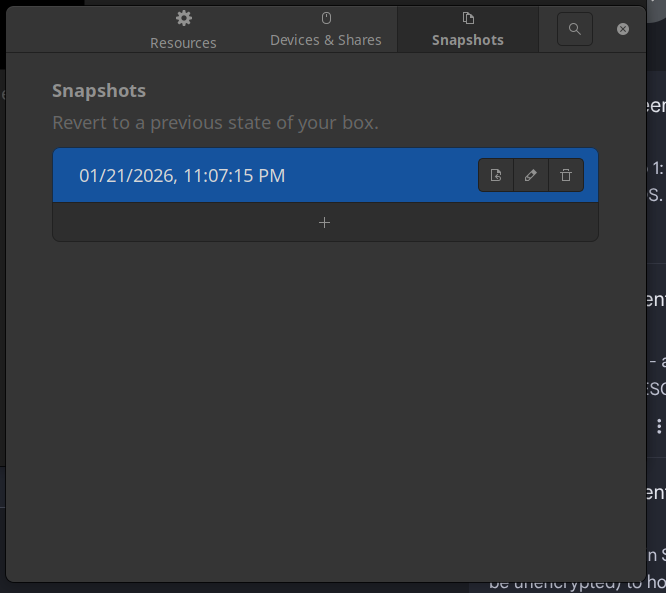The height and width of the screenshot is (593, 666).
Task: Open the Devices & Shares tab
Action: (326, 40)
